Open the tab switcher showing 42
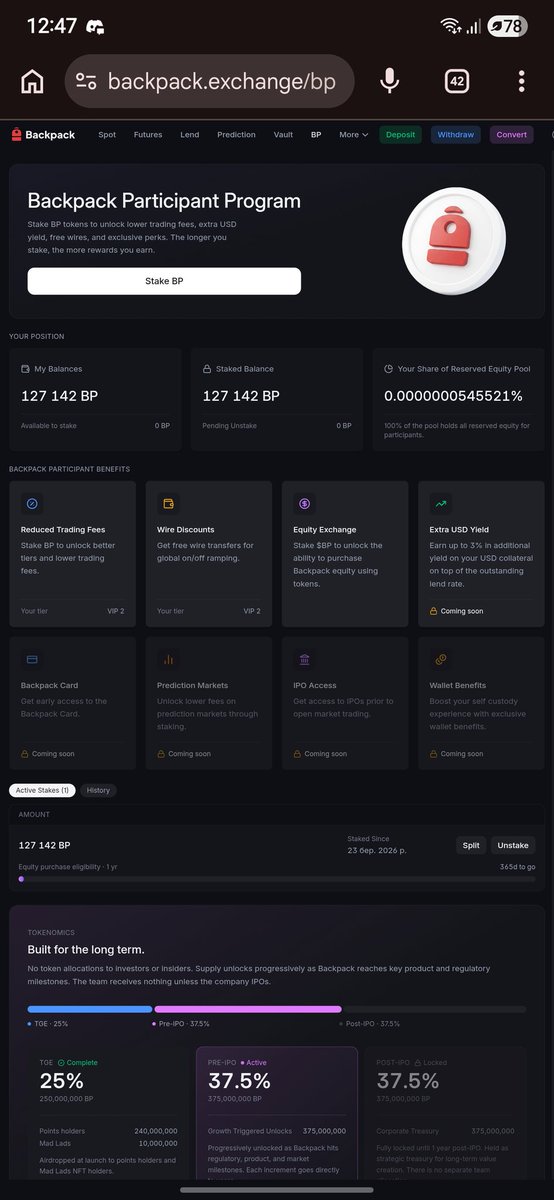 point(457,81)
